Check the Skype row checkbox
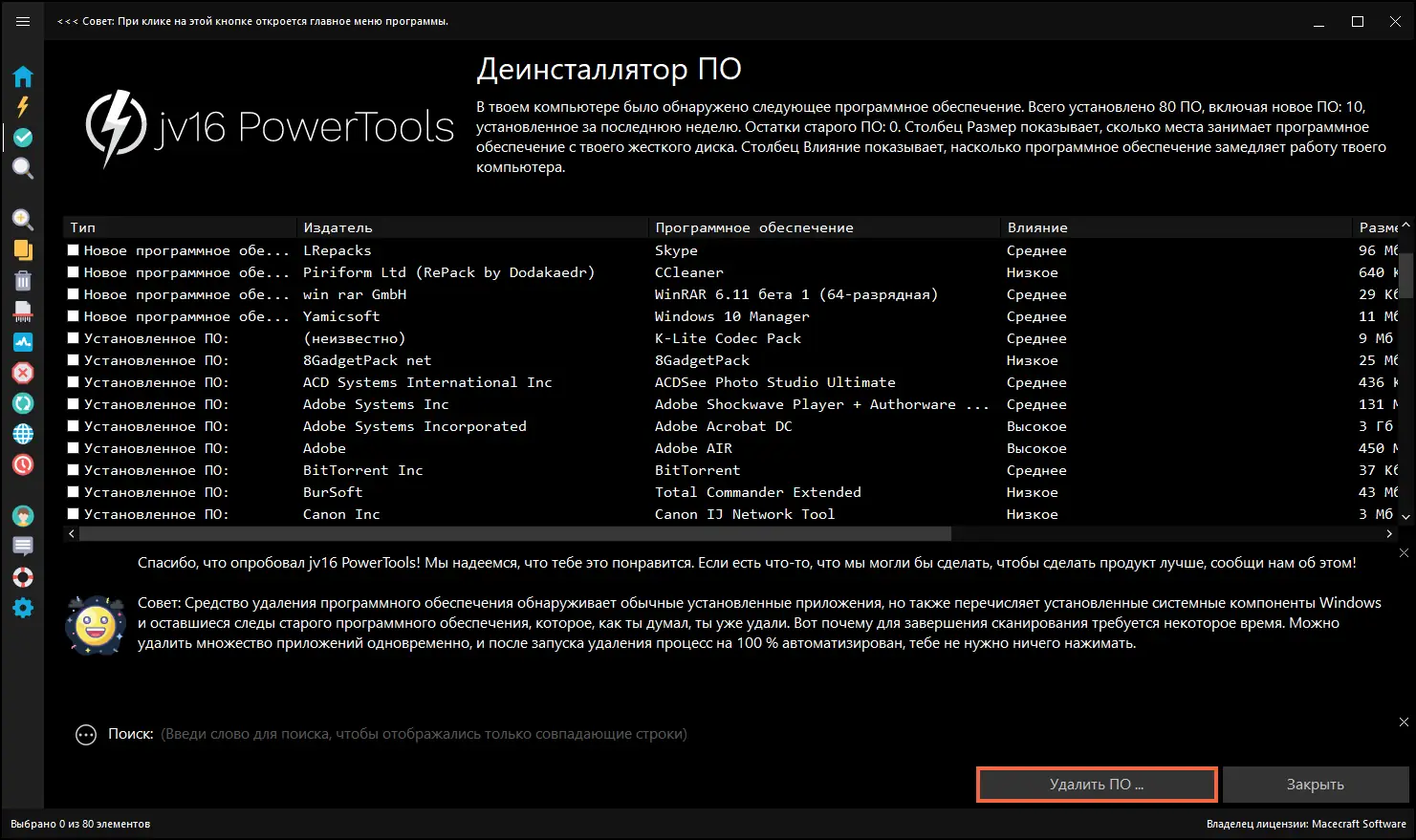Viewport: 1416px width, 840px height. [74, 250]
